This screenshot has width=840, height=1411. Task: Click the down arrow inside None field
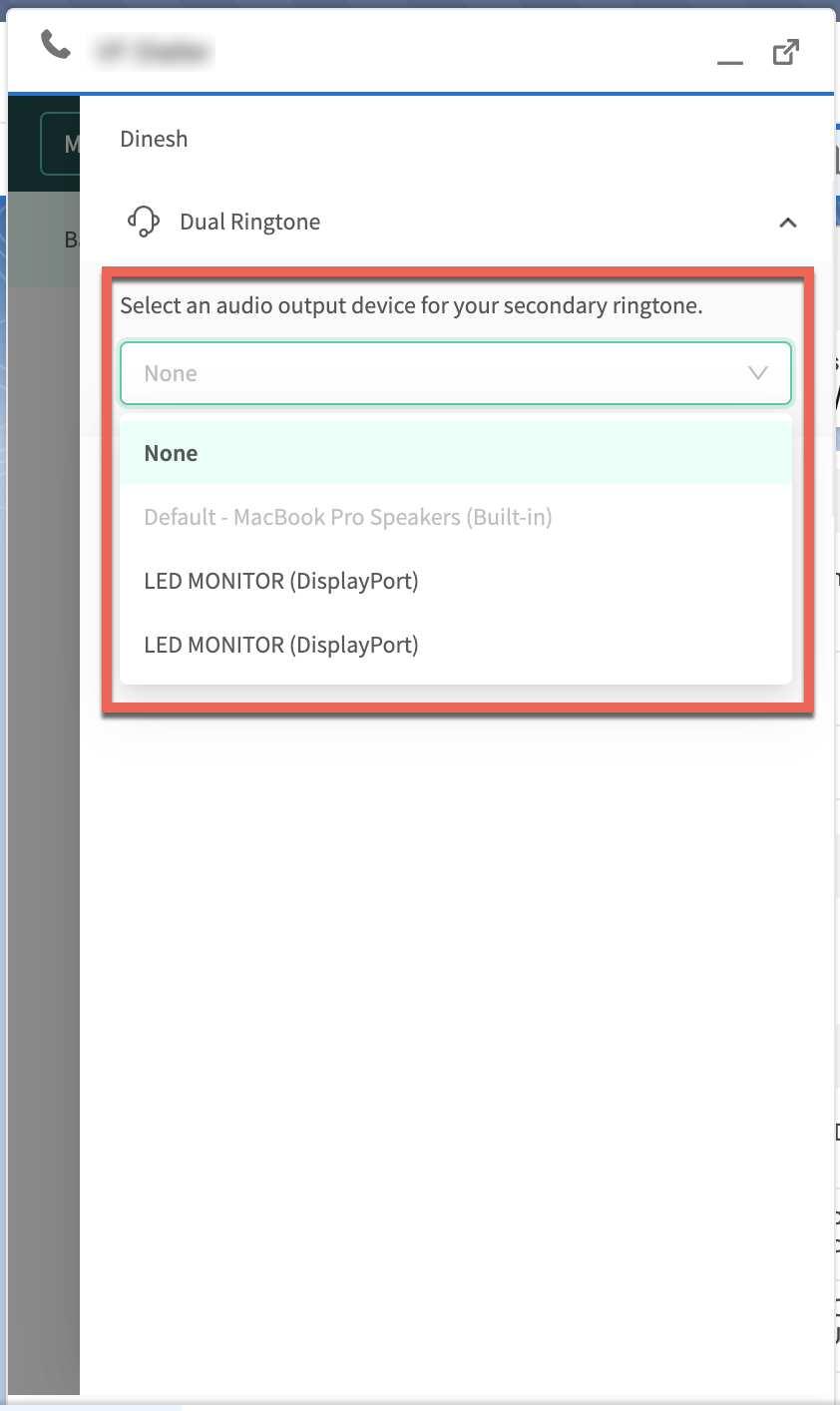point(757,373)
